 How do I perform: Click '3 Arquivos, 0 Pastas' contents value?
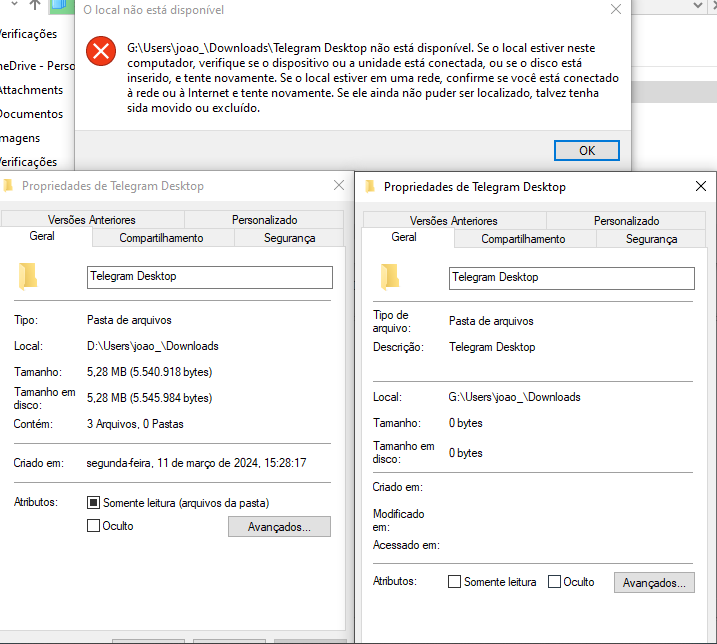(135, 424)
